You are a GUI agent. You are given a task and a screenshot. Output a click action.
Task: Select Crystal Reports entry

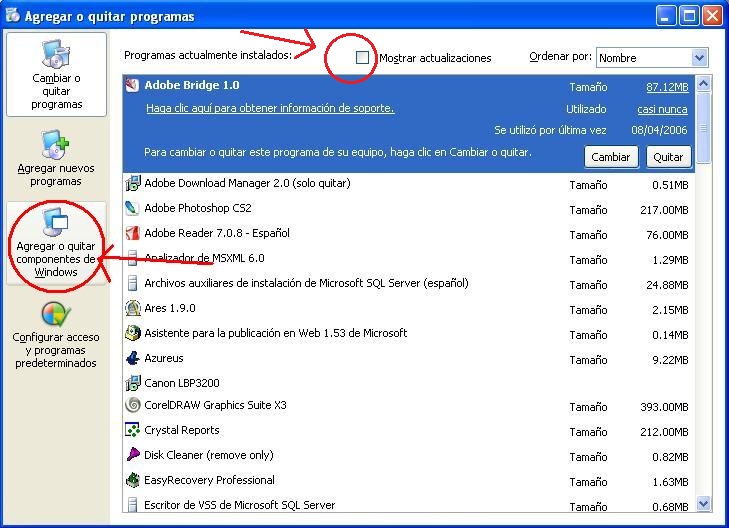coord(409,431)
